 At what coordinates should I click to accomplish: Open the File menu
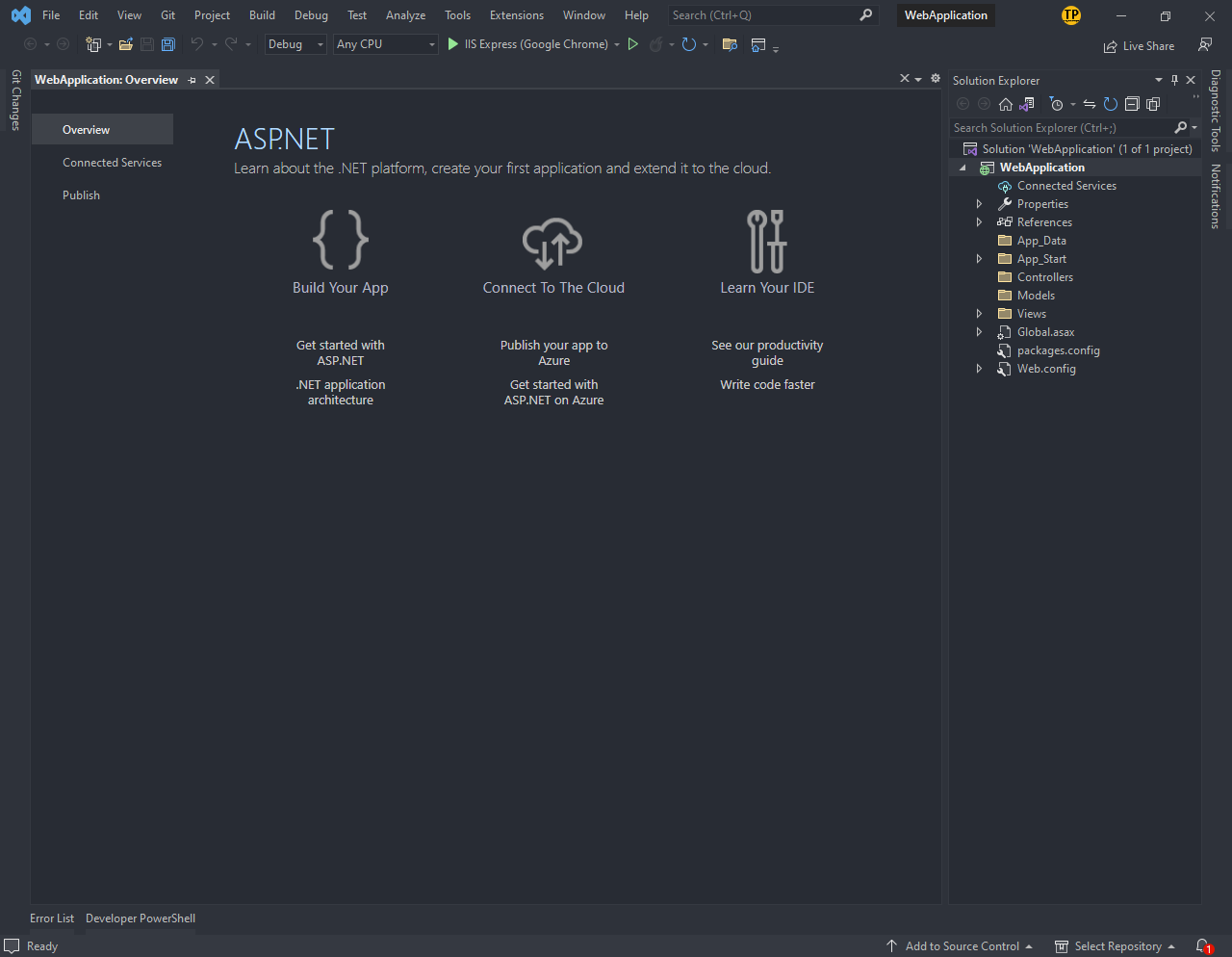pyautogui.click(x=51, y=15)
